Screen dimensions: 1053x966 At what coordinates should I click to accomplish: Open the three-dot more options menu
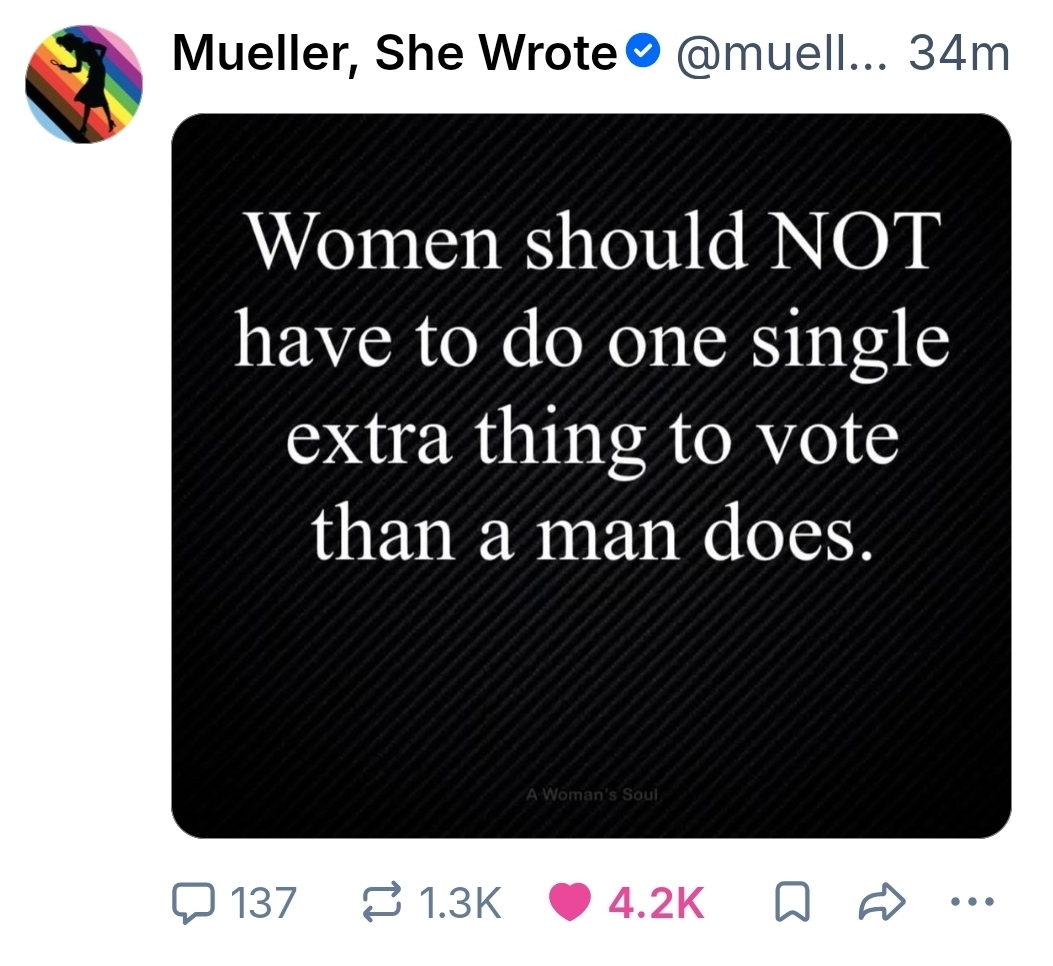tap(968, 902)
